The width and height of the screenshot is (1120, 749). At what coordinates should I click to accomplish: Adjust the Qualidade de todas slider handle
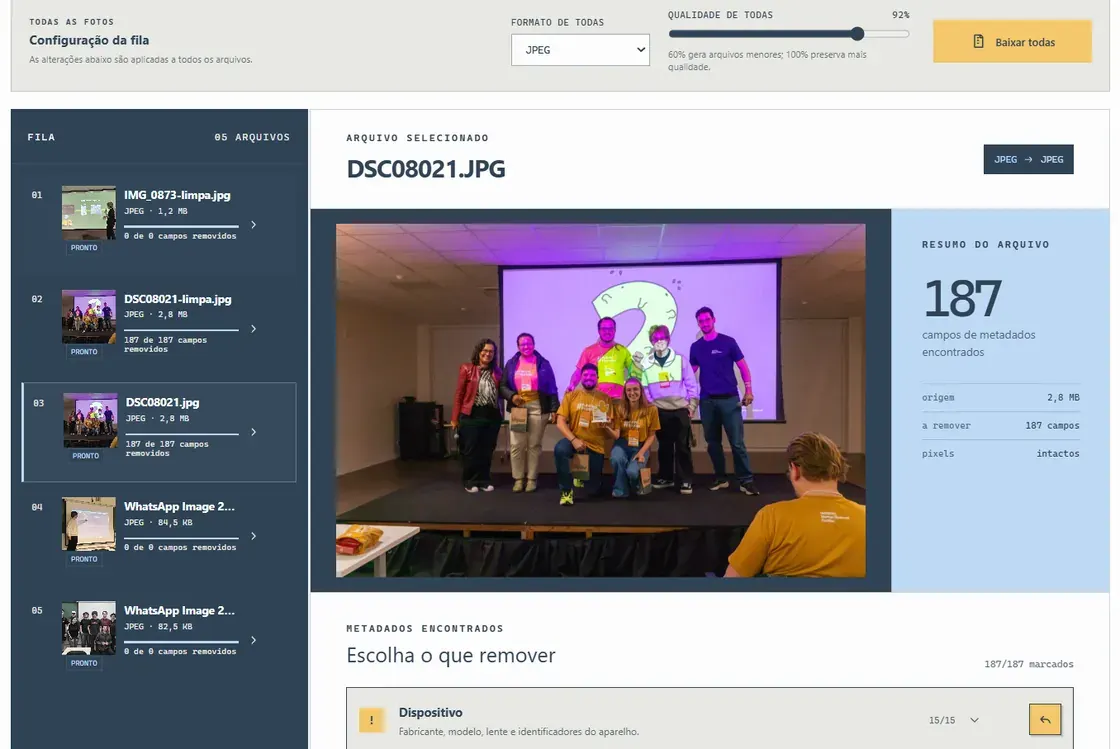pyautogui.click(x=857, y=34)
